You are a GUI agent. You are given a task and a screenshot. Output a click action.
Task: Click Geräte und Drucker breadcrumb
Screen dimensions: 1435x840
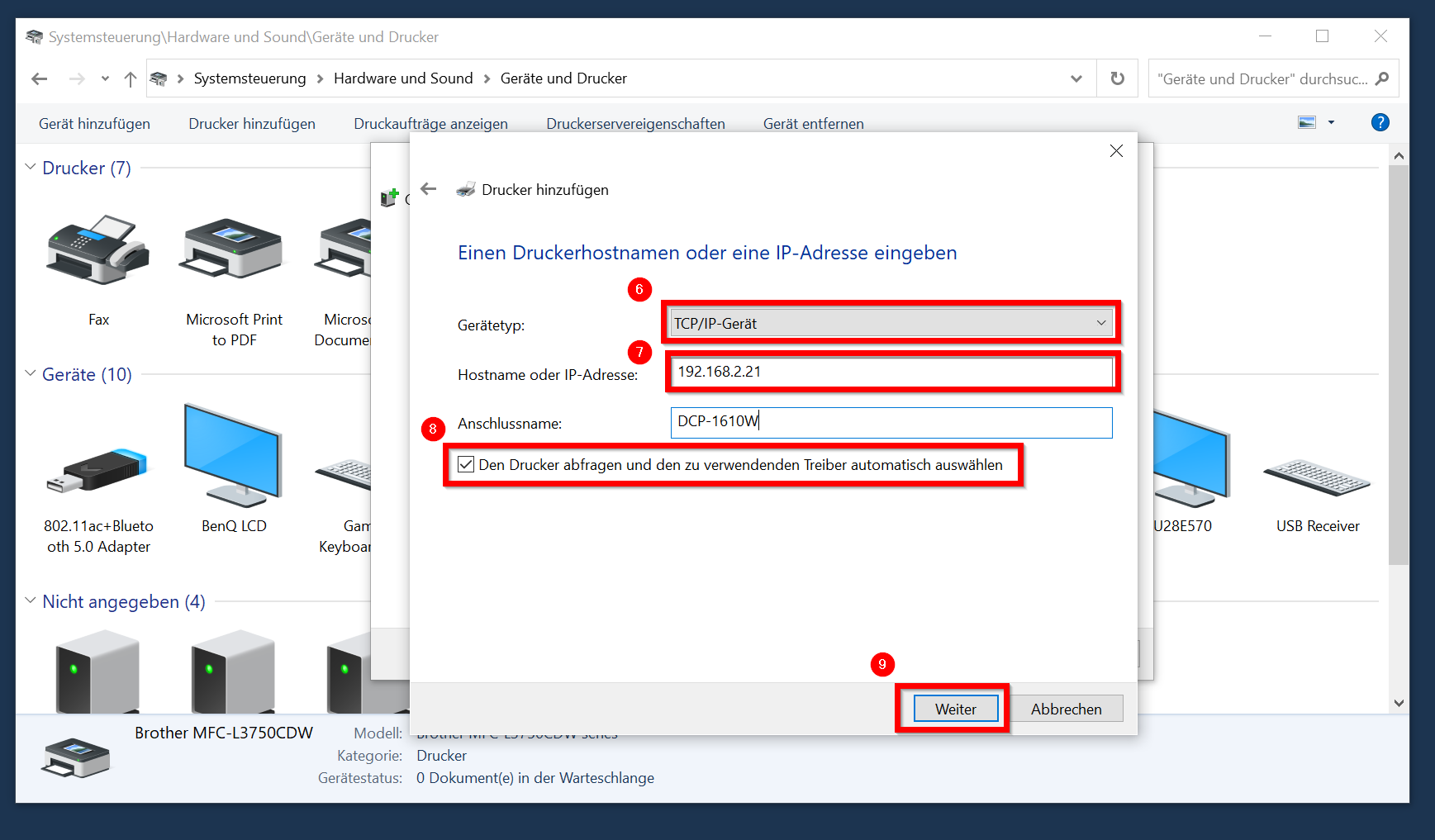(x=563, y=78)
